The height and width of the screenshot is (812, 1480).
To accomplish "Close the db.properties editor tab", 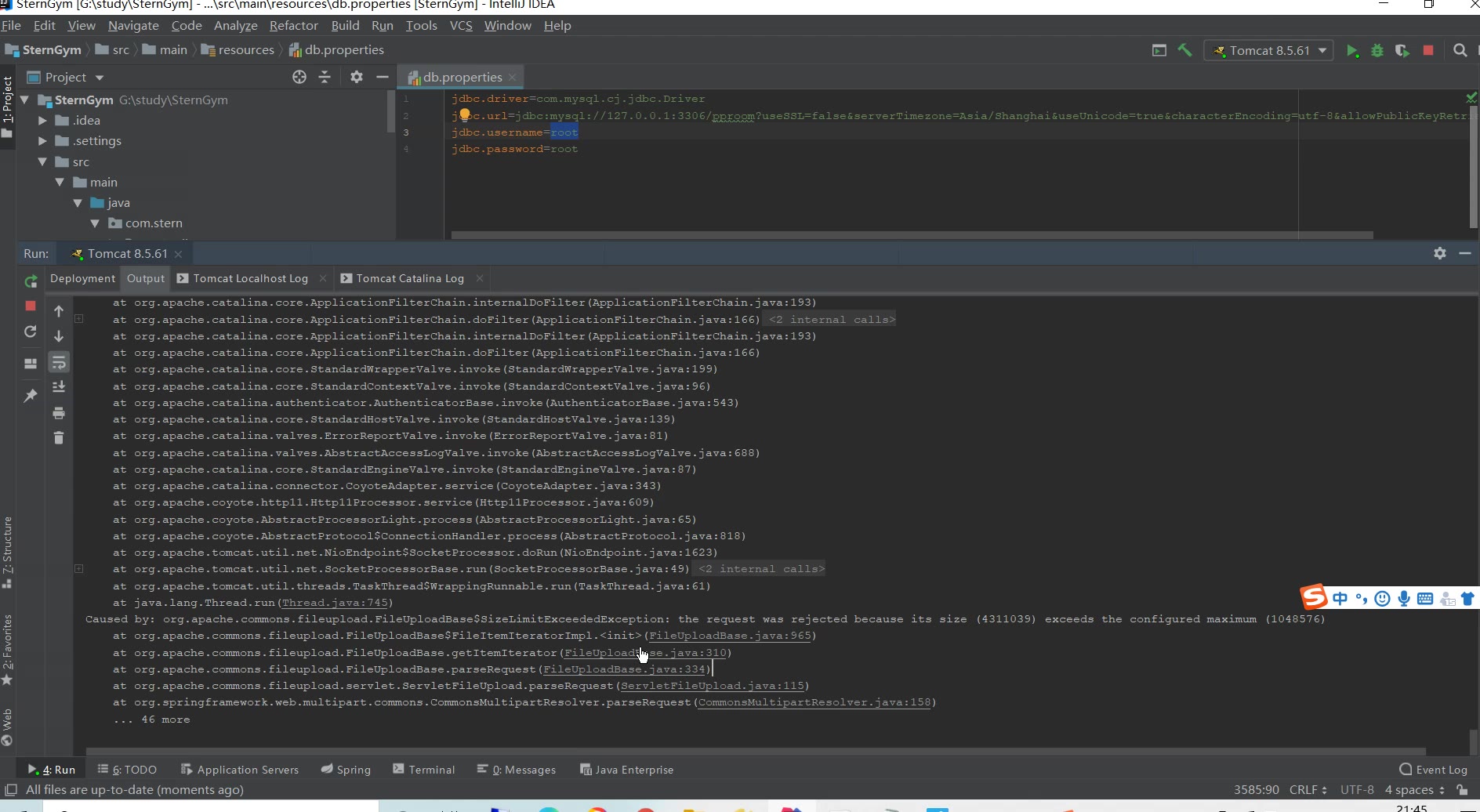I will [x=512, y=77].
